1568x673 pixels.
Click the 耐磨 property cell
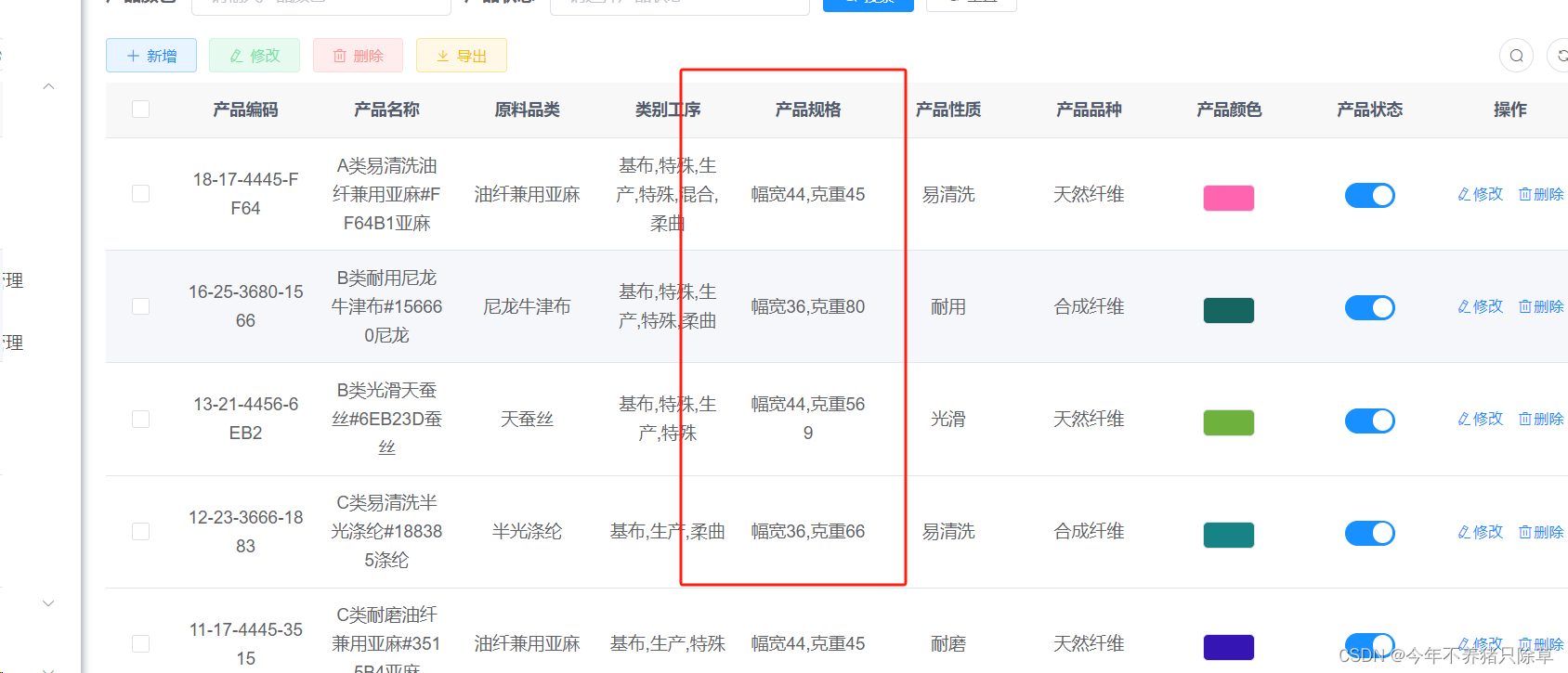[948, 643]
